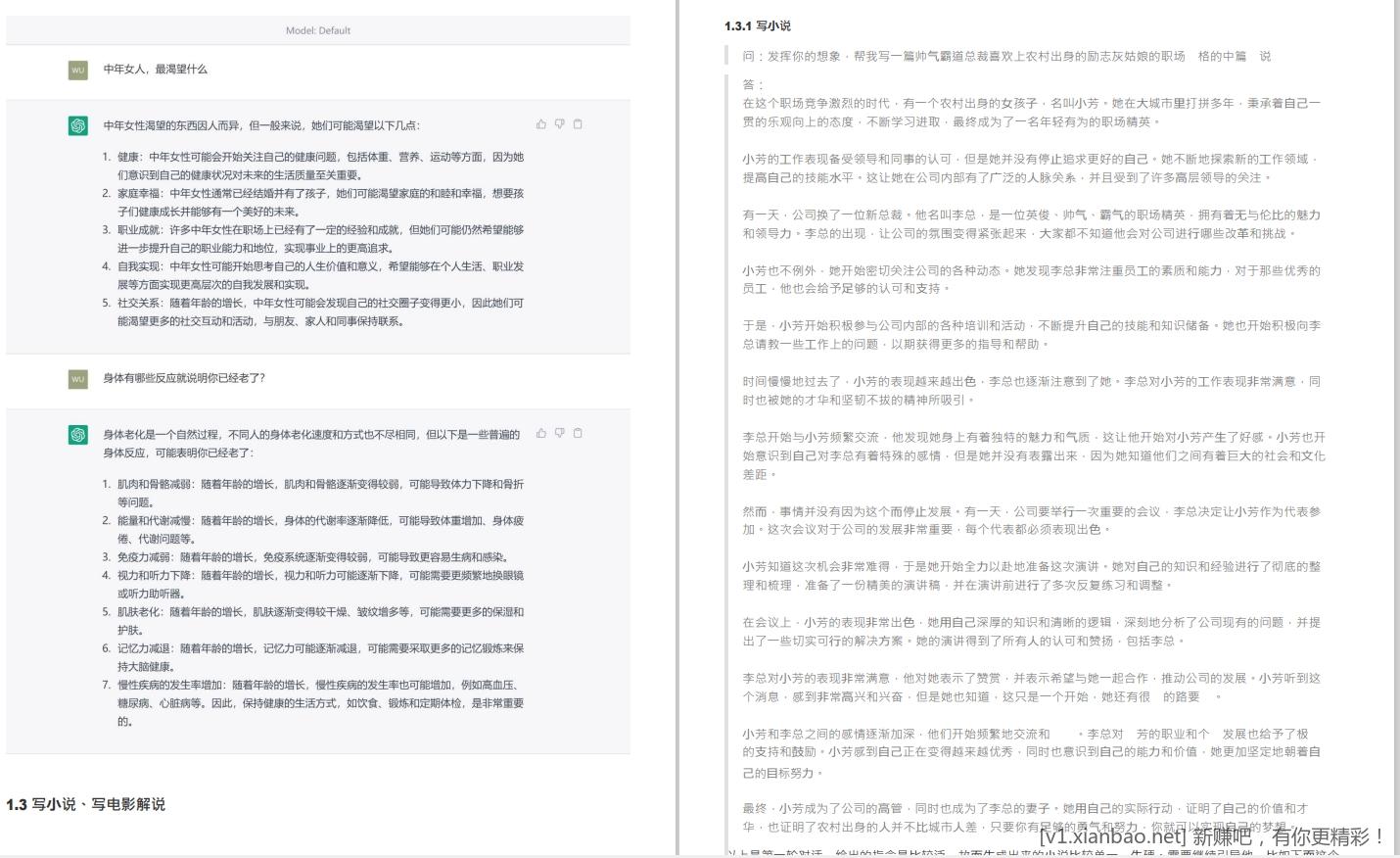Screen dimensions: 1400x858
Task: Click paragraph starting 有一天，公司换了一位新总裁
Action: click(x=1031, y=223)
